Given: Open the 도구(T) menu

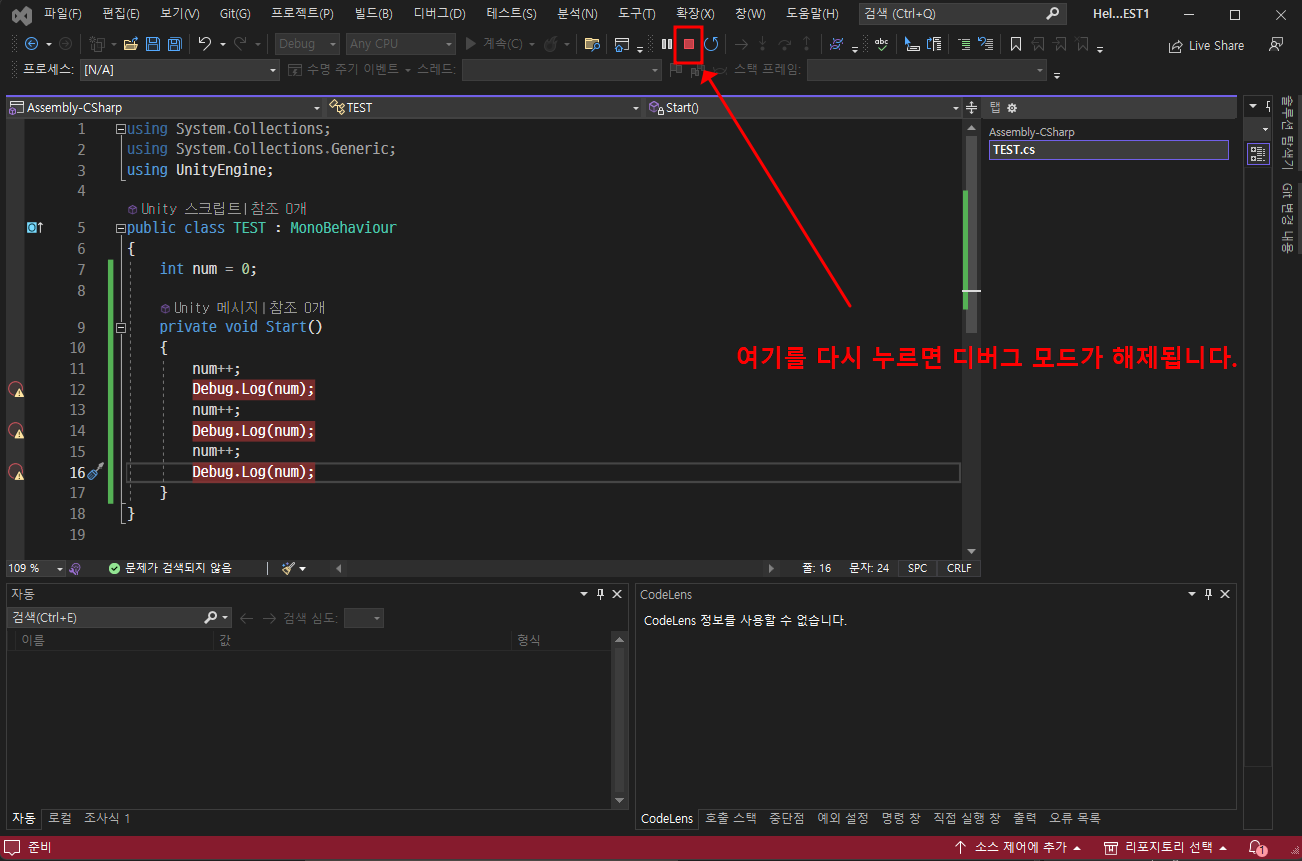Looking at the screenshot, I should [x=636, y=14].
